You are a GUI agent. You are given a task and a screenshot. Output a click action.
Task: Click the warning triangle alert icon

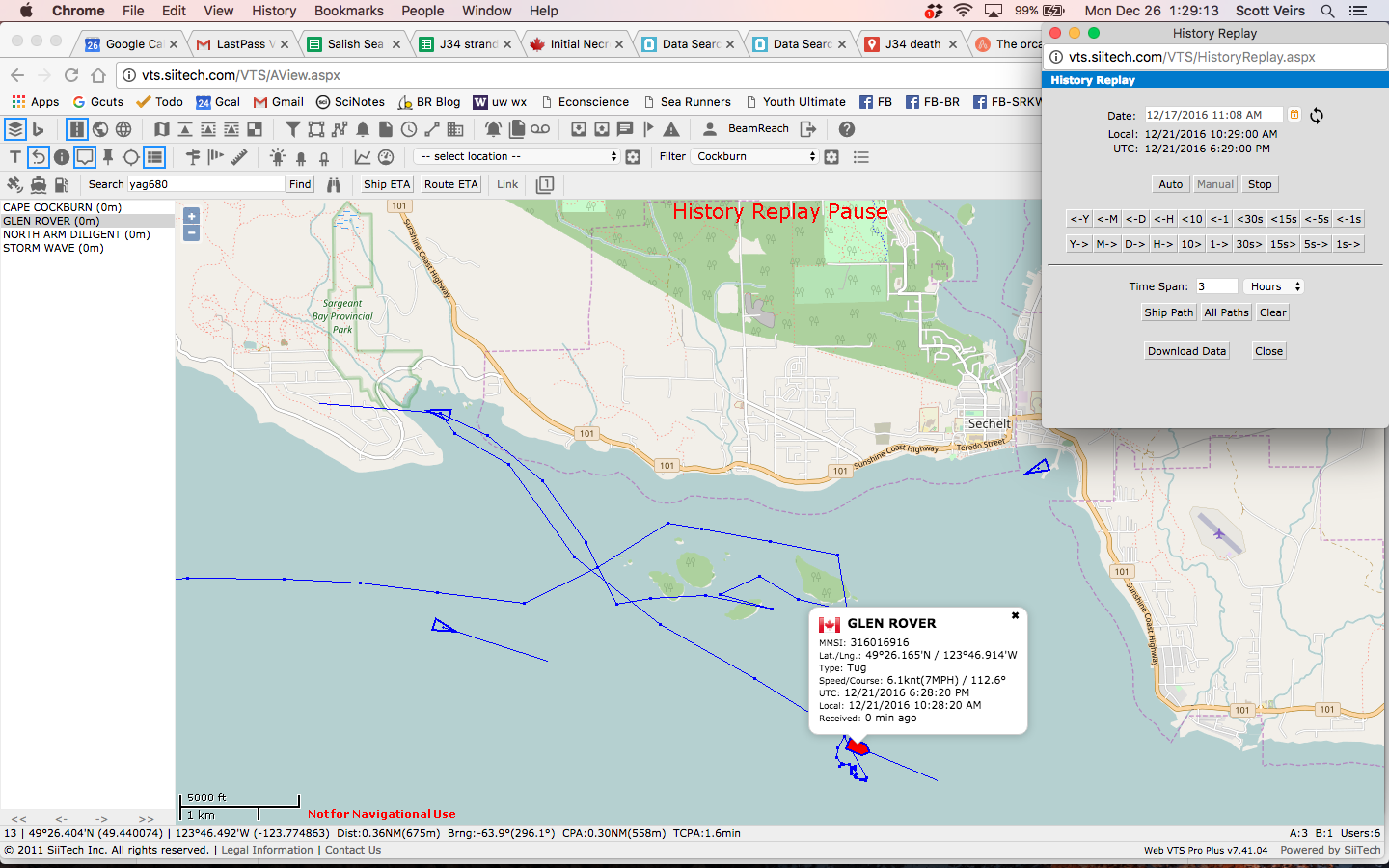[x=671, y=129]
